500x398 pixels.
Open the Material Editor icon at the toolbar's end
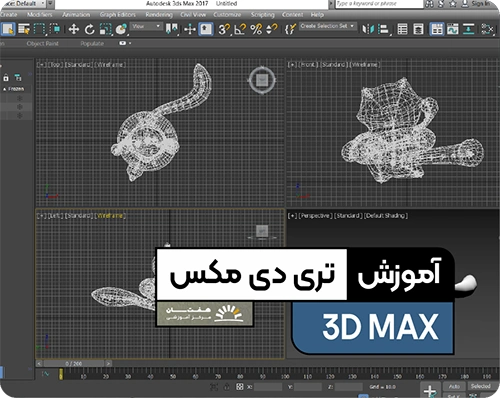pos(487,29)
